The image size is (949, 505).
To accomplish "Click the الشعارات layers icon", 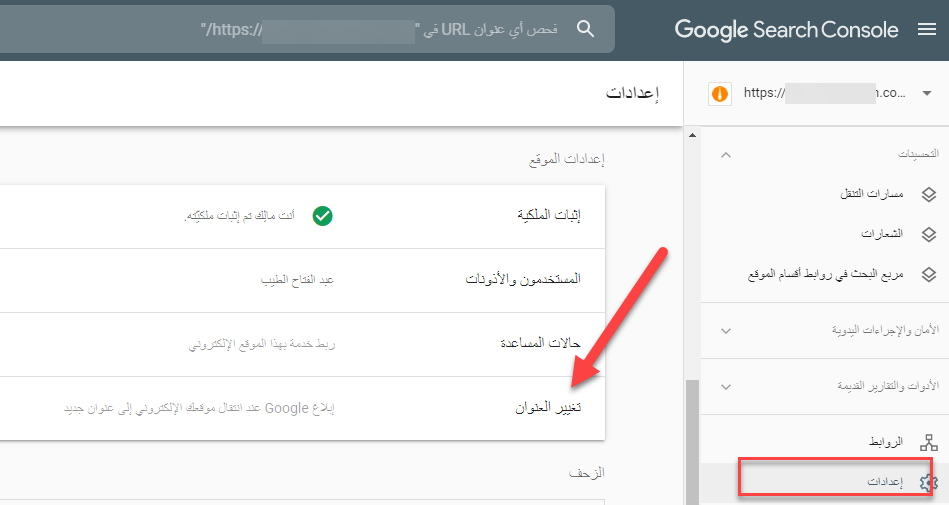I will (928, 234).
